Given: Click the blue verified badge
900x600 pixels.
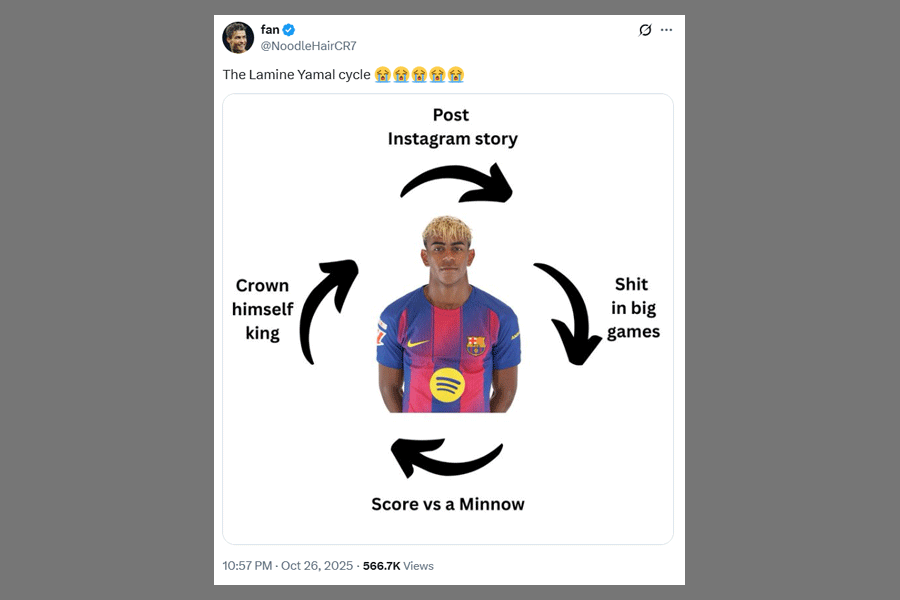Looking at the screenshot, I should (x=289, y=30).
